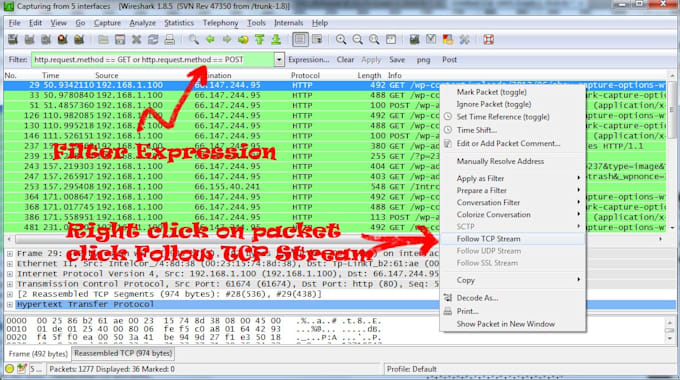The image size is (680, 380).
Task: Open the Statistics menu
Action: coord(179,23)
